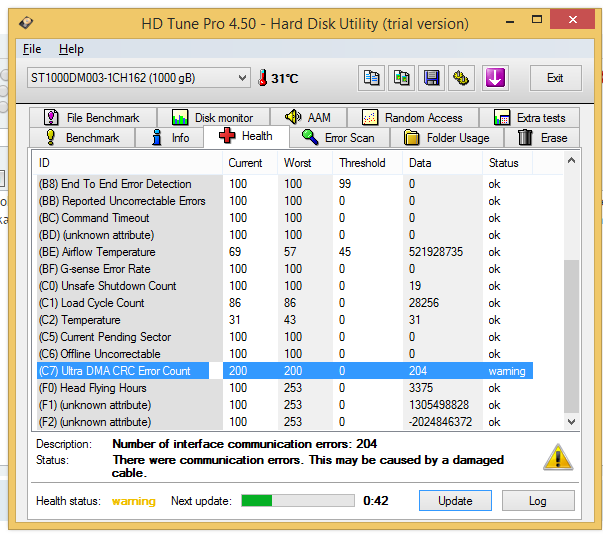Click the Threshold column header

(367, 163)
